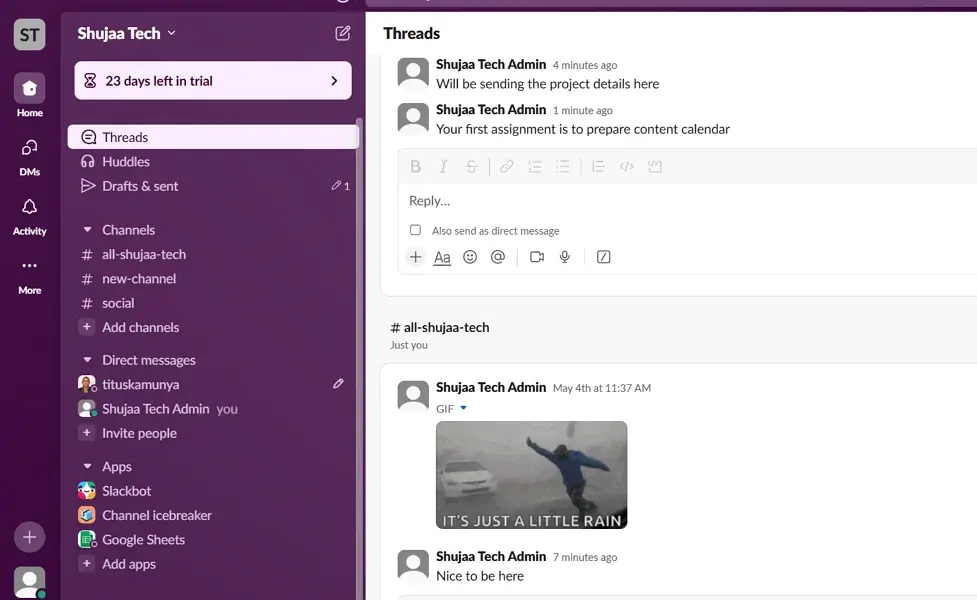Insert inline code with code icon
977x600 pixels.
[626, 166]
